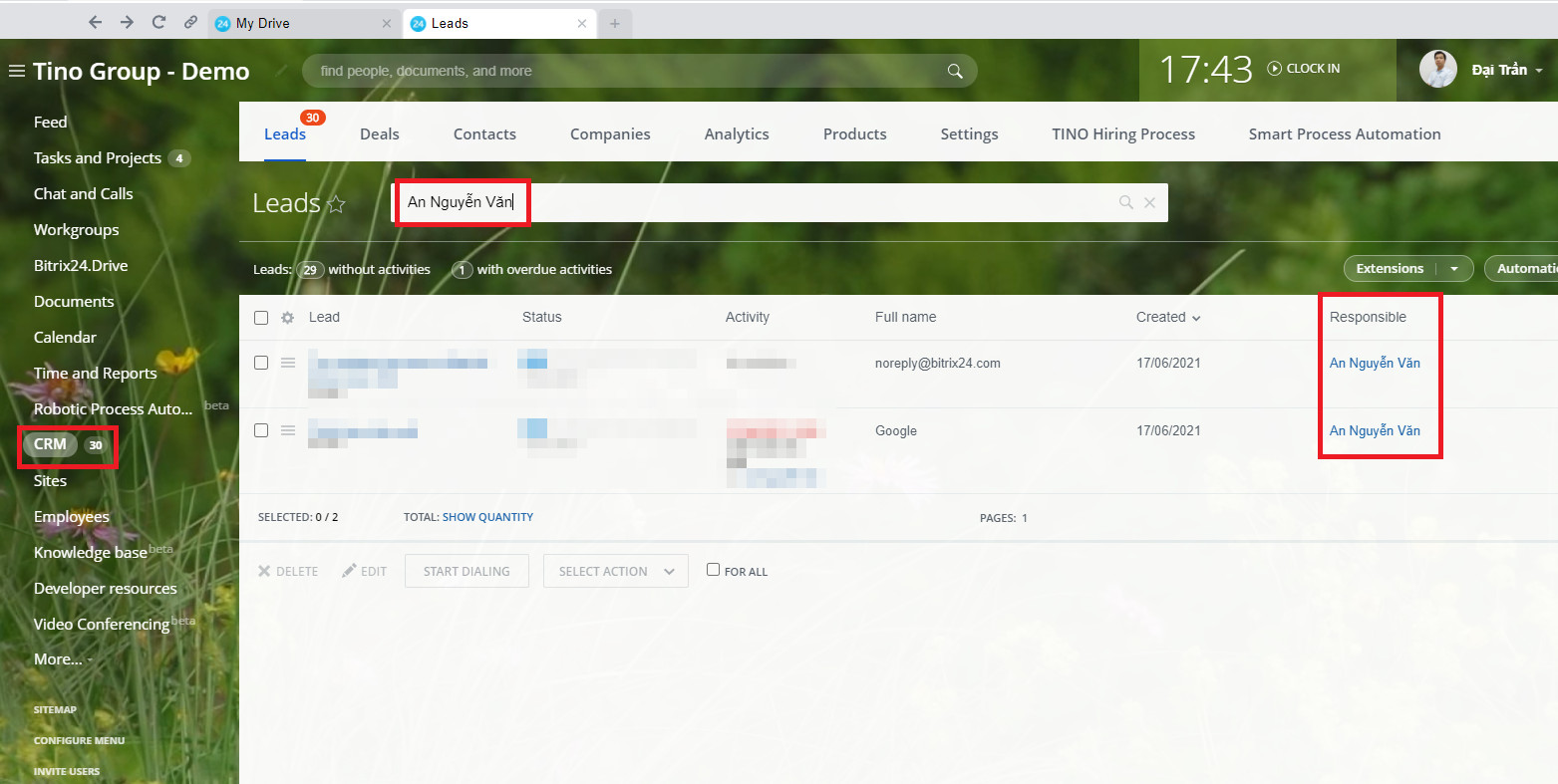
Task: Open the Products tab
Action: coord(855,134)
